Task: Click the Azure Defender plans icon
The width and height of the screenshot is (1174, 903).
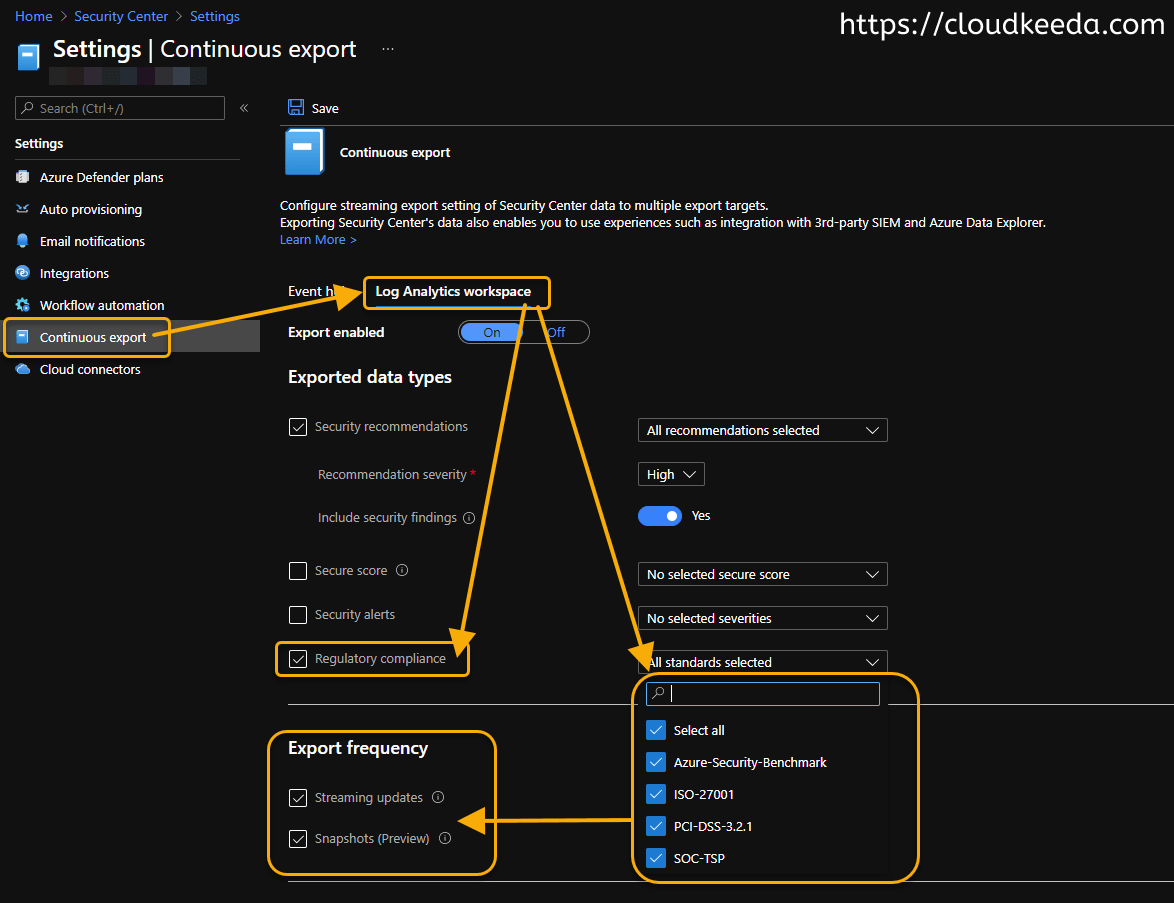Action: pos(22,177)
